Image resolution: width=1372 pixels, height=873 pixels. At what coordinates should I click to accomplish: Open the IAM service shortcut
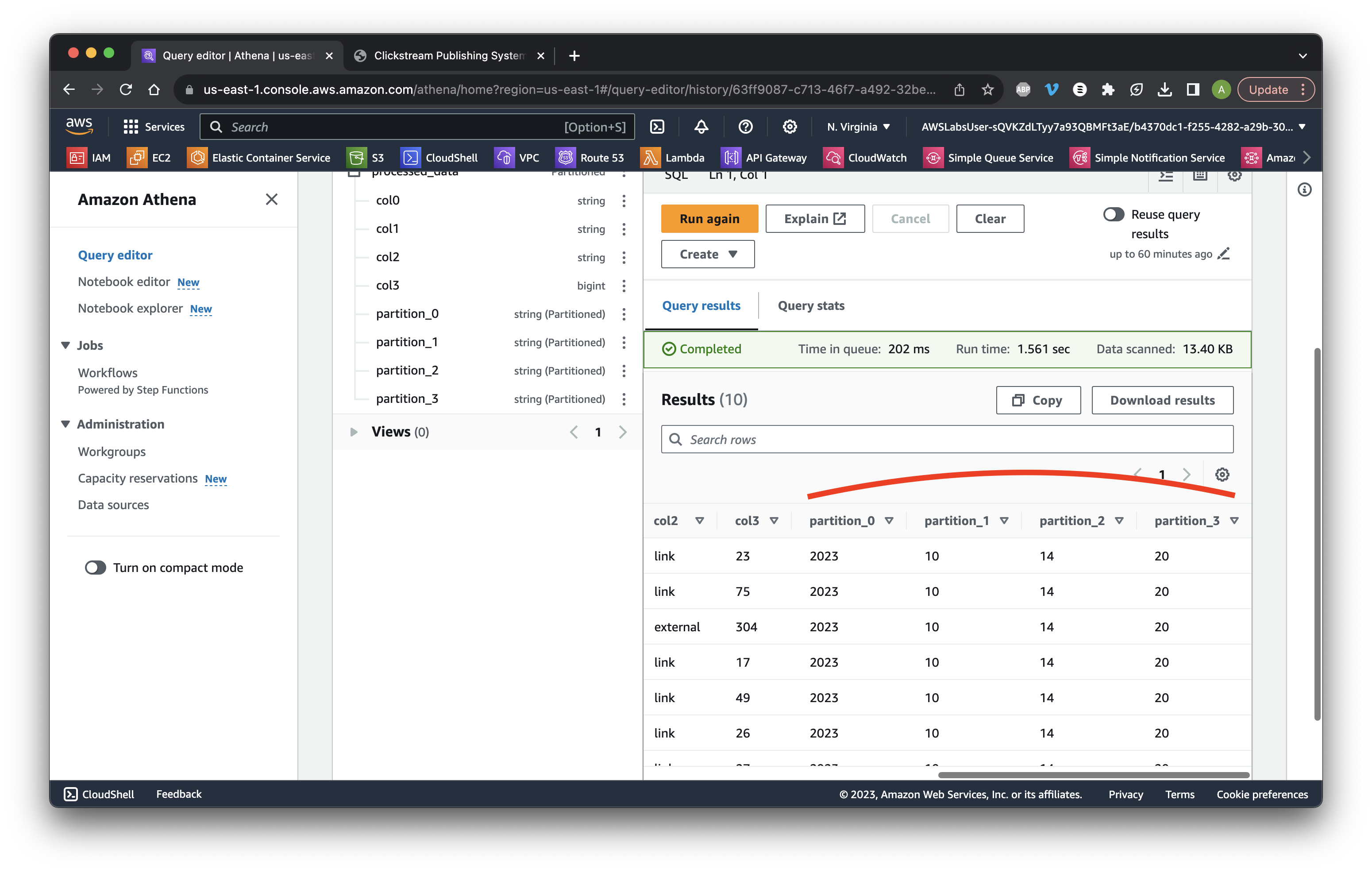[x=89, y=158]
